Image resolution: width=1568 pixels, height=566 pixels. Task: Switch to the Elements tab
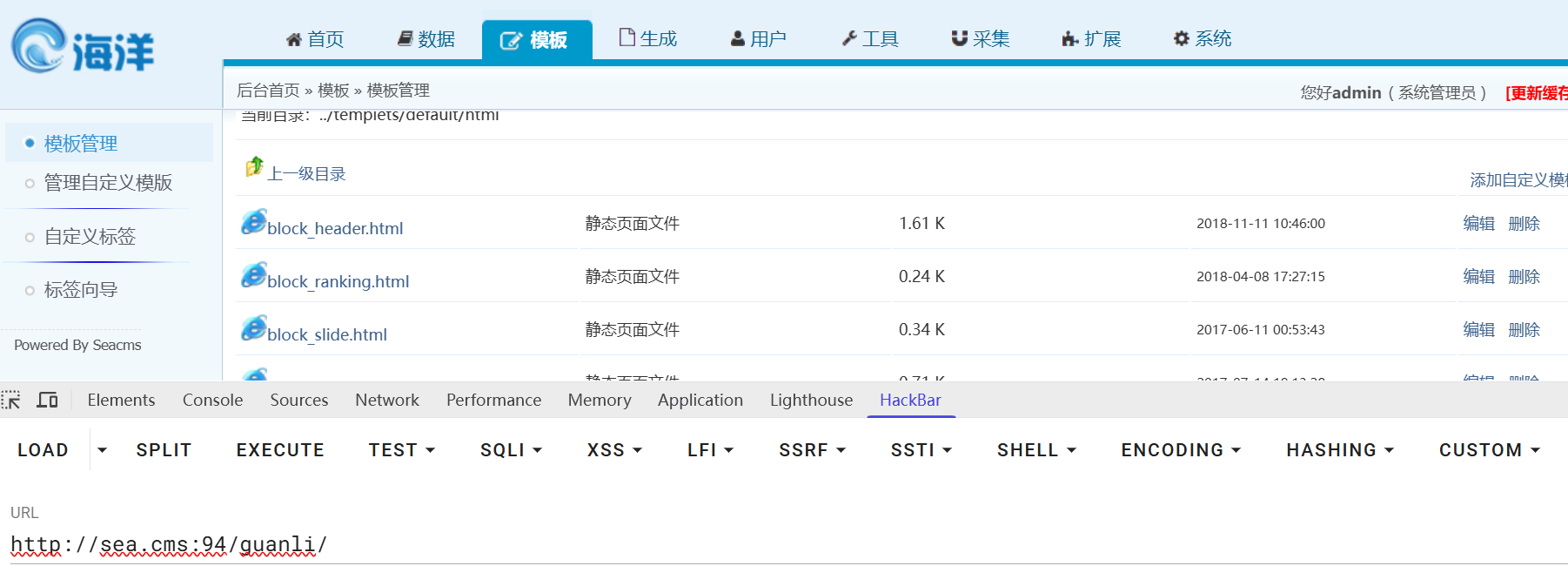[x=121, y=401]
